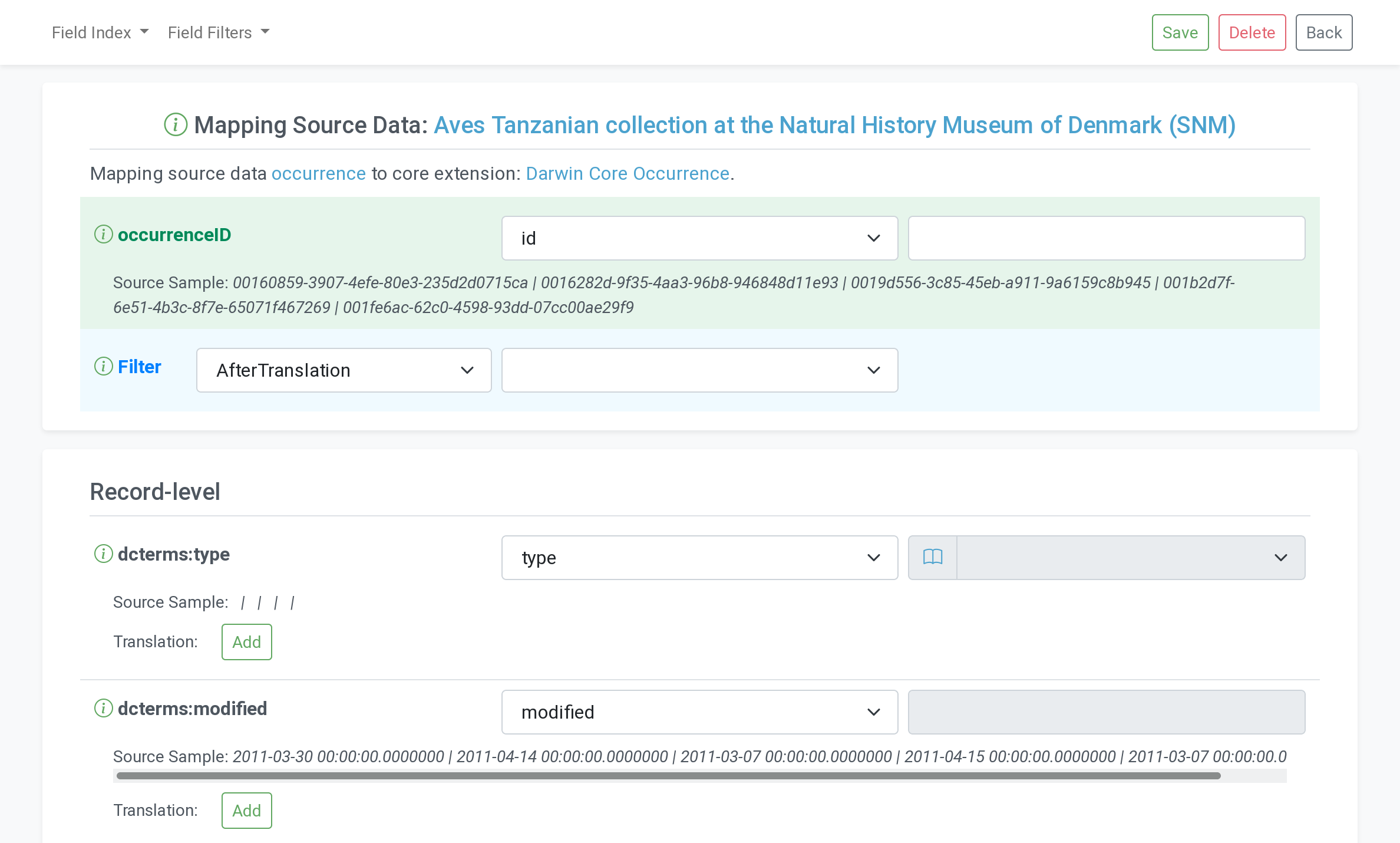Open the Darwin Core Occurrence link
This screenshot has width=1400, height=843.
(x=627, y=174)
